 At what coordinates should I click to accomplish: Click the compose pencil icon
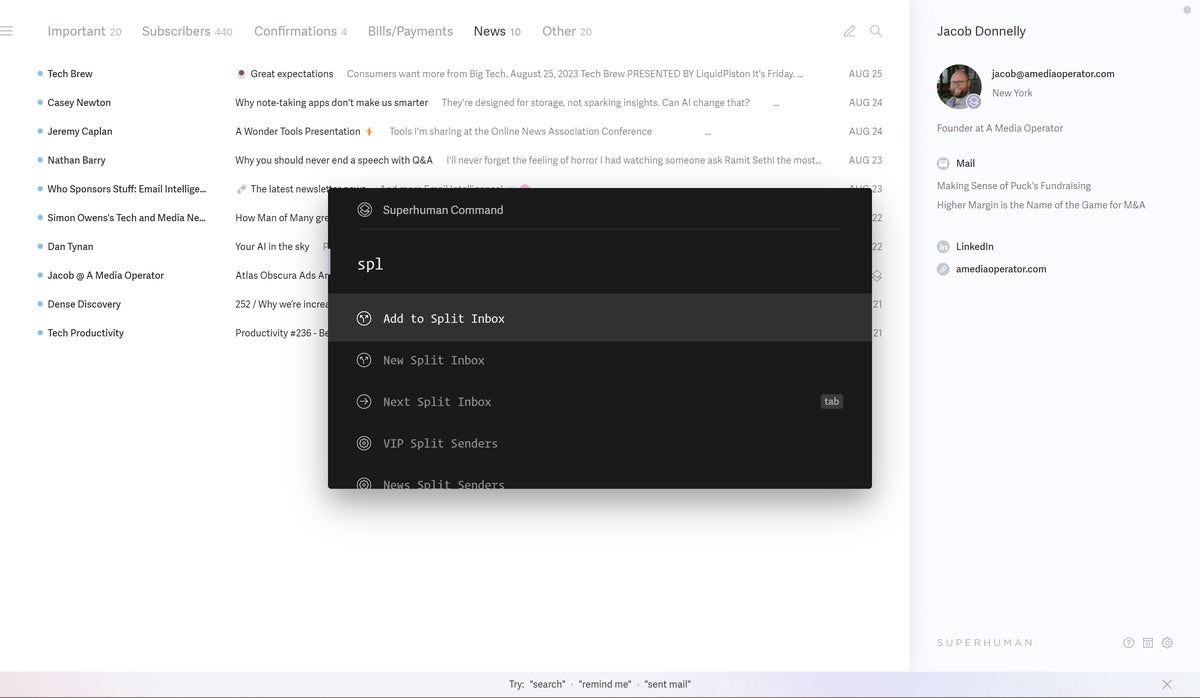849,31
